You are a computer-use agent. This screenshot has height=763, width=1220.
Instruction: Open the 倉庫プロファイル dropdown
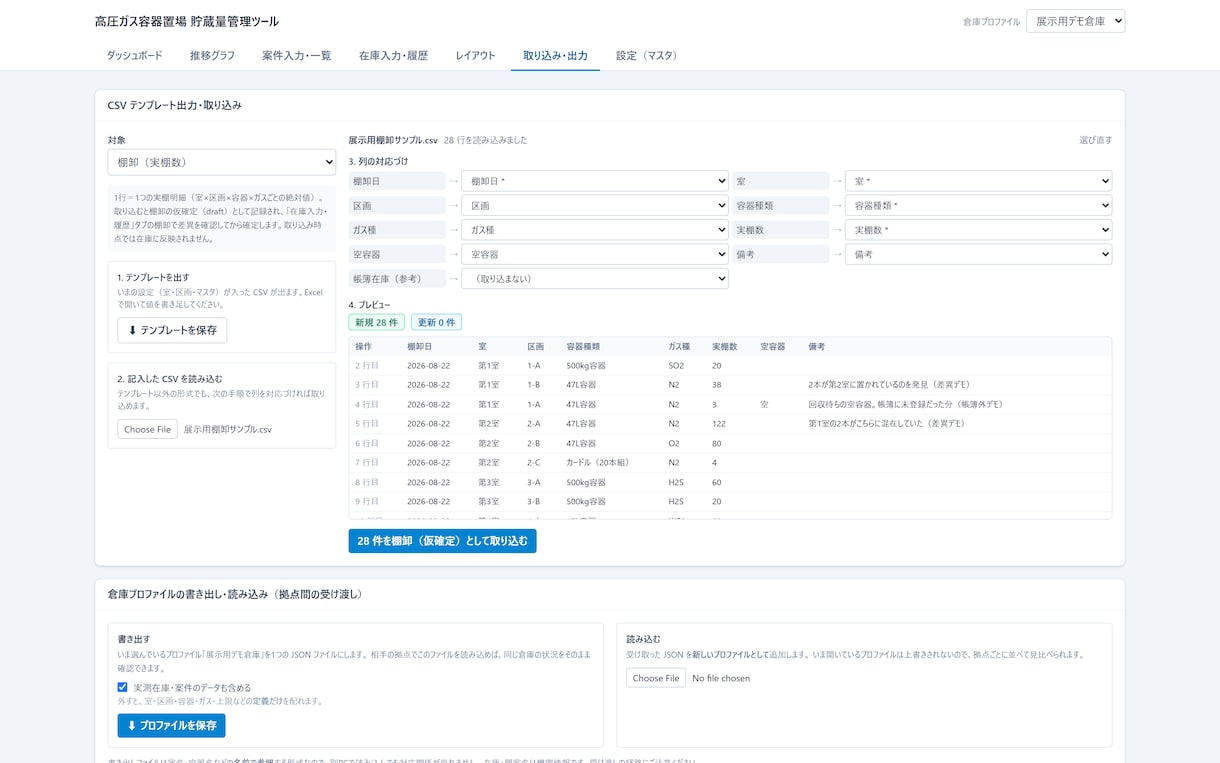click(x=1075, y=21)
